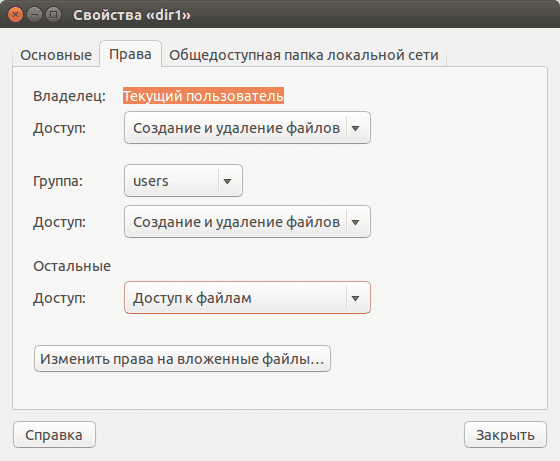Click the highlighted Текущий пользователь owner text
Screen dimensions: 560x461
click(204, 96)
